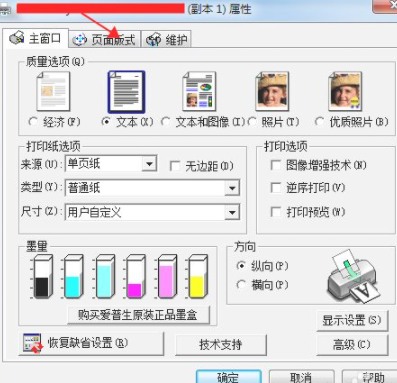Click the 恢复缺省设置 reset icon
Viewport: 397px width, 383px height.
[33, 343]
